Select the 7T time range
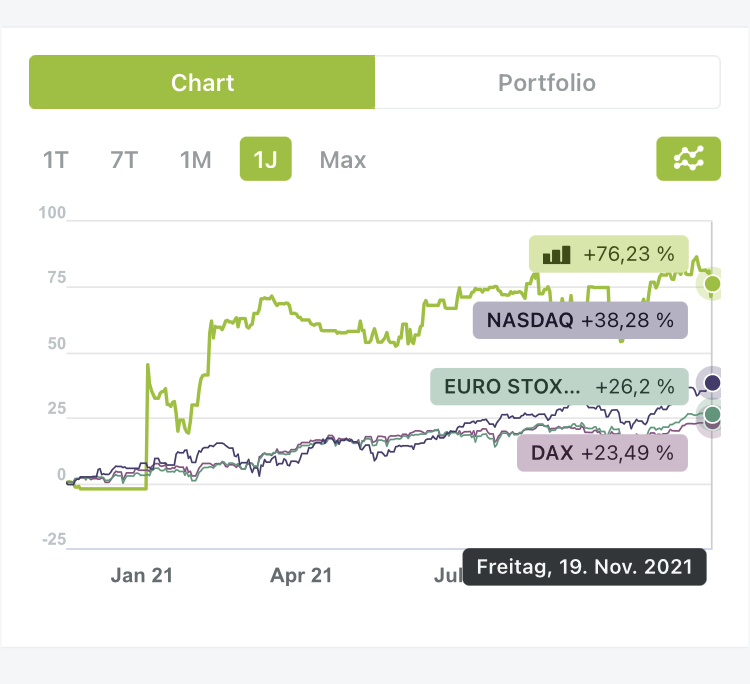The image size is (750, 684). click(124, 160)
